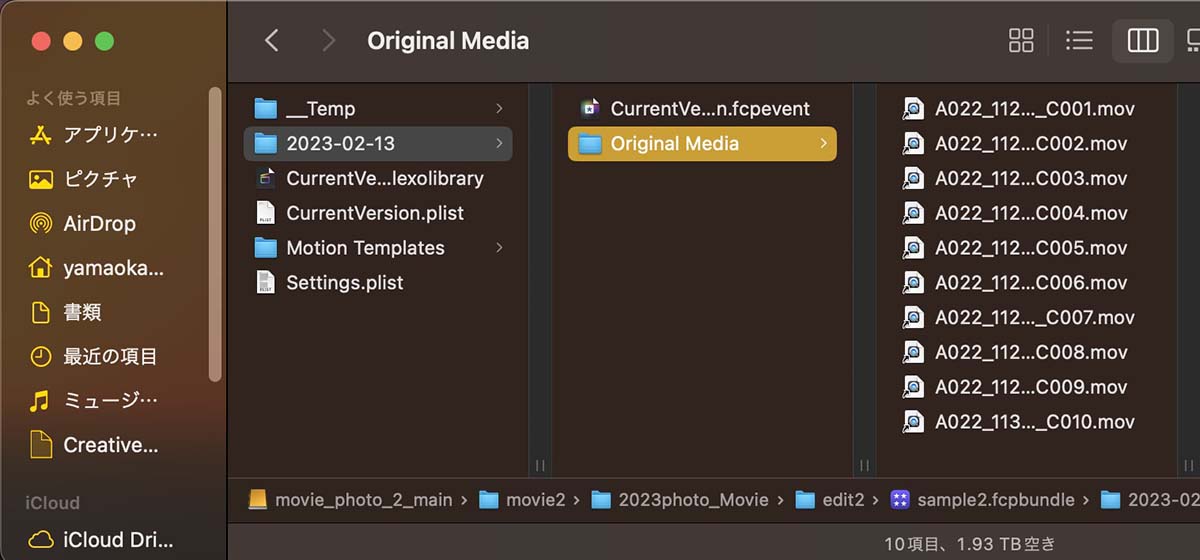Select the column view button

[x=1142, y=40]
